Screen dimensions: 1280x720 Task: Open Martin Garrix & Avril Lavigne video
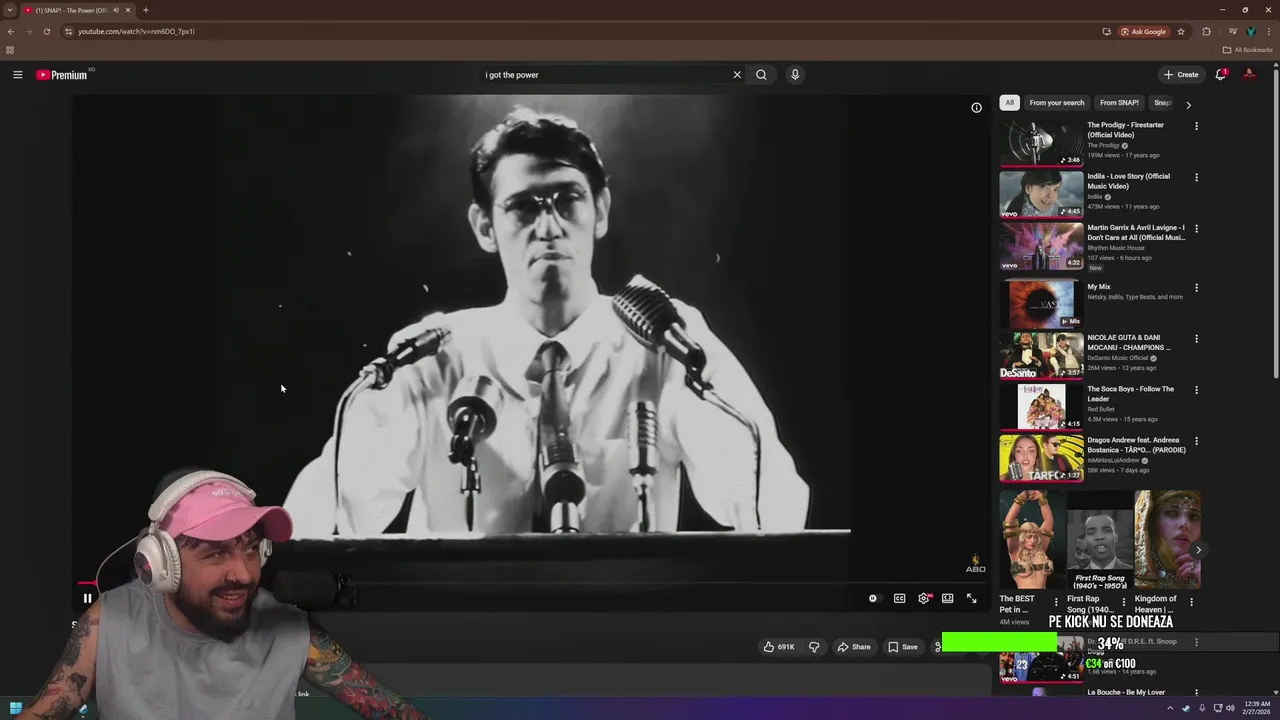pyautogui.click(x=1041, y=246)
